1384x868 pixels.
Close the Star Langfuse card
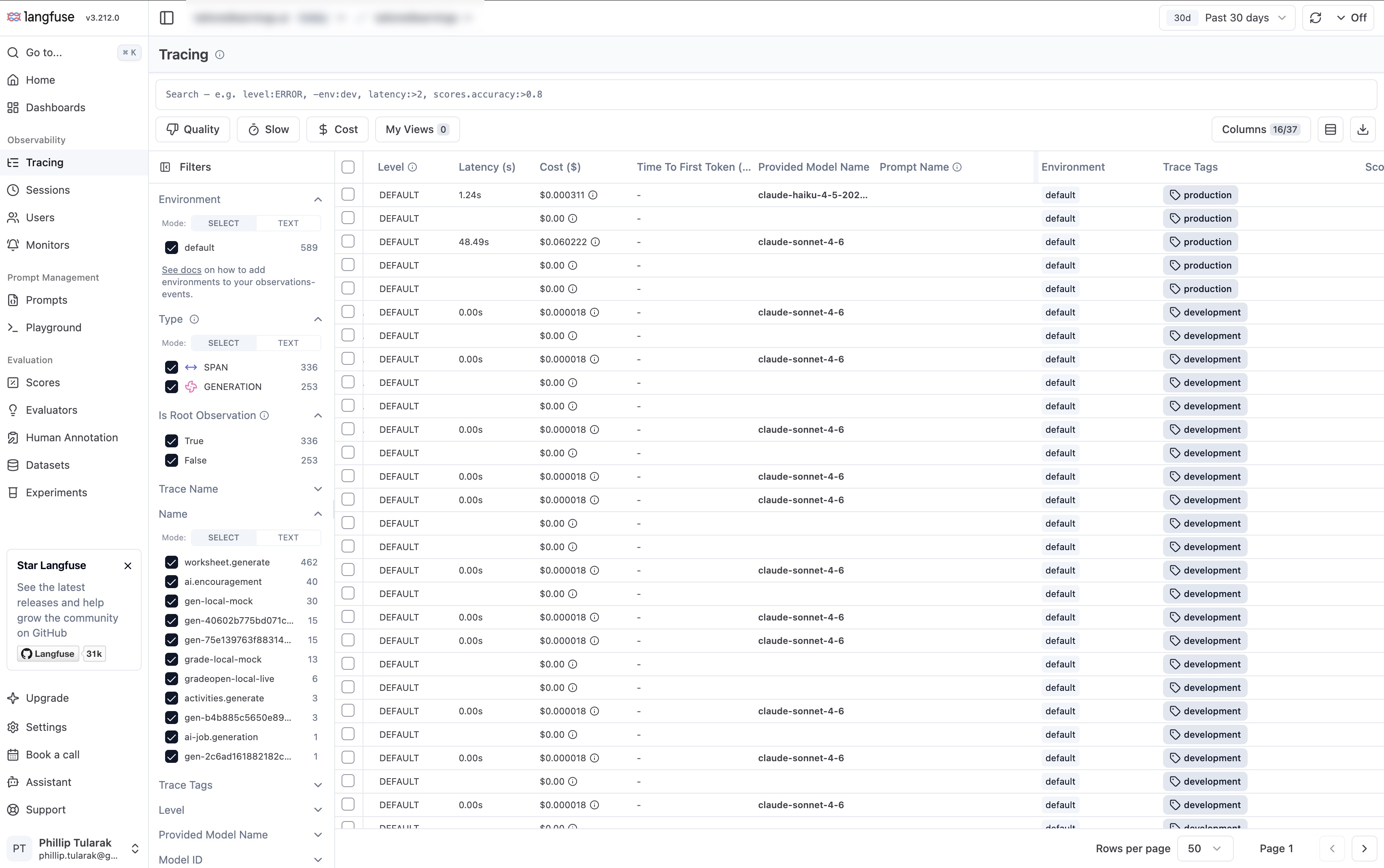click(128, 566)
